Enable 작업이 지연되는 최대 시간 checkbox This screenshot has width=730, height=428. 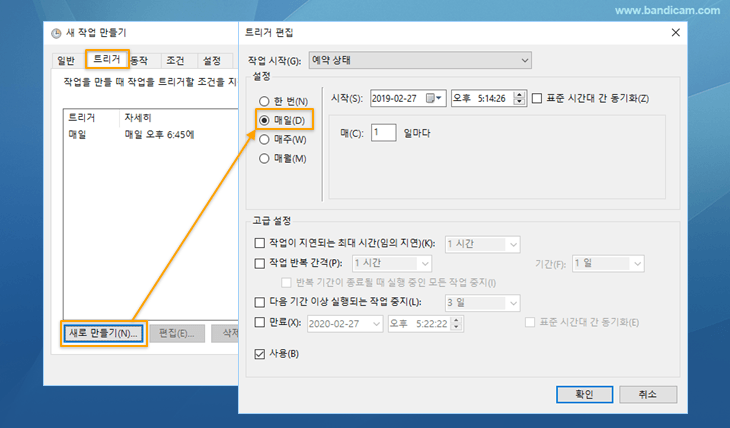pyautogui.click(x=260, y=243)
